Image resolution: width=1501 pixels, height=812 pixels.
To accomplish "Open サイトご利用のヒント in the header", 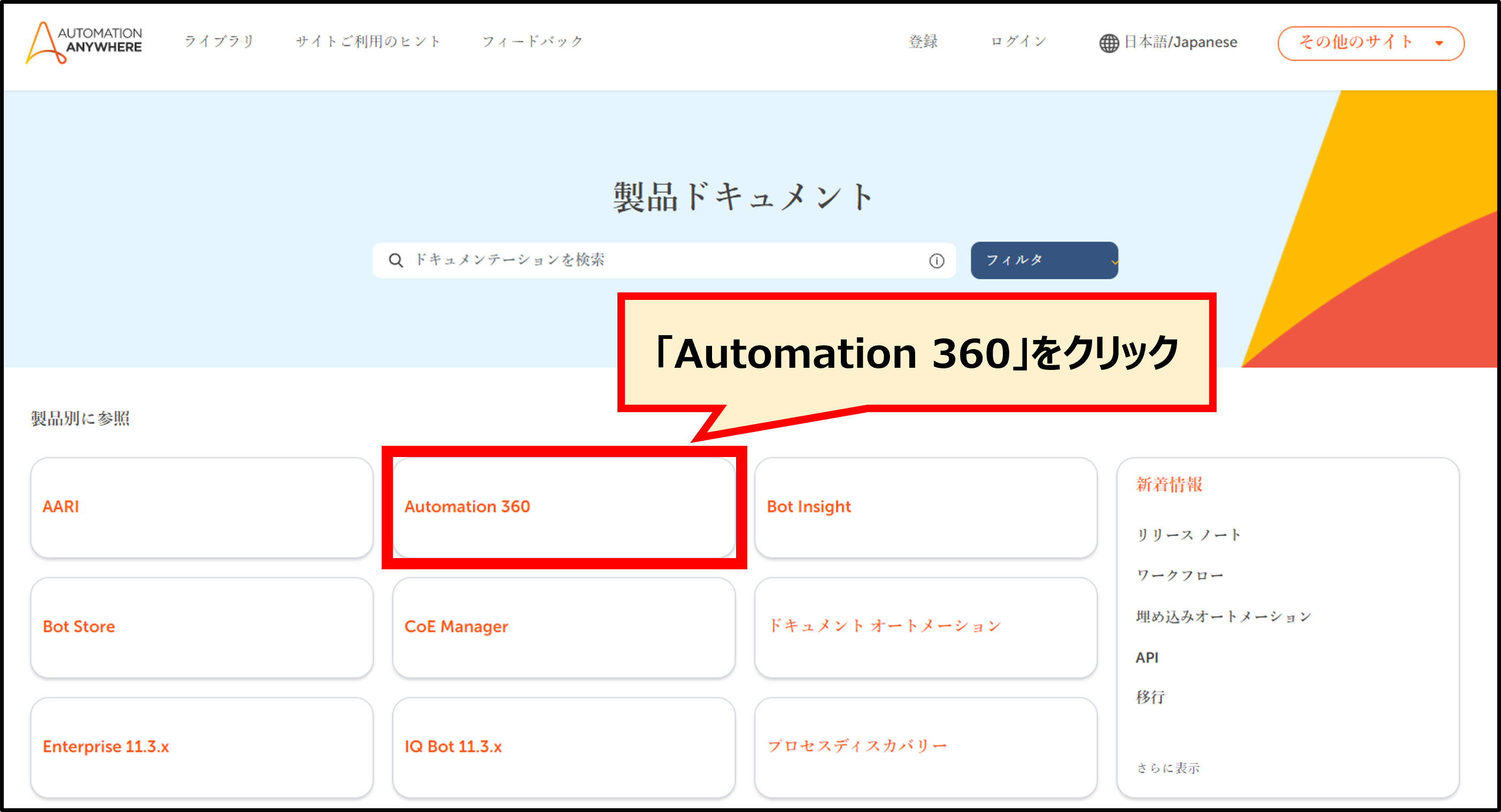I will point(368,41).
